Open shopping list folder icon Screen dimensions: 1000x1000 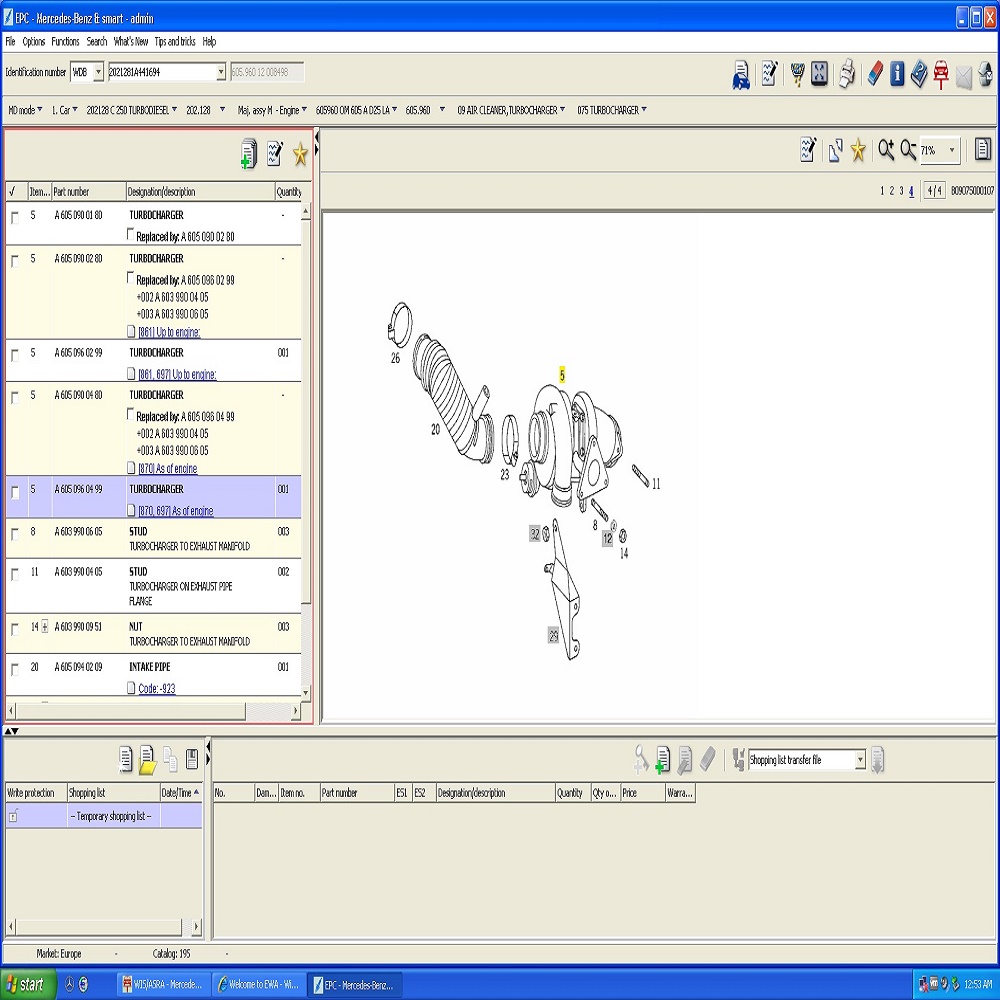pyautogui.click(x=147, y=760)
